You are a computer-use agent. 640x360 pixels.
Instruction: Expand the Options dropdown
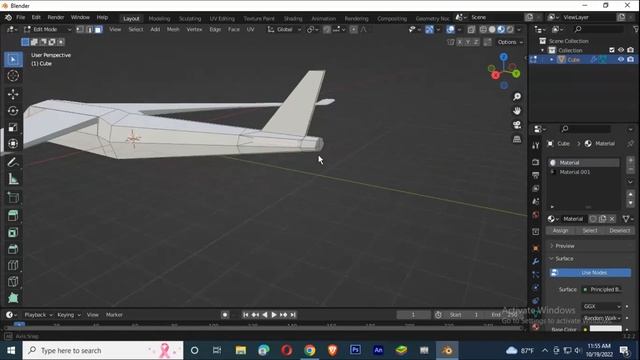click(509, 42)
